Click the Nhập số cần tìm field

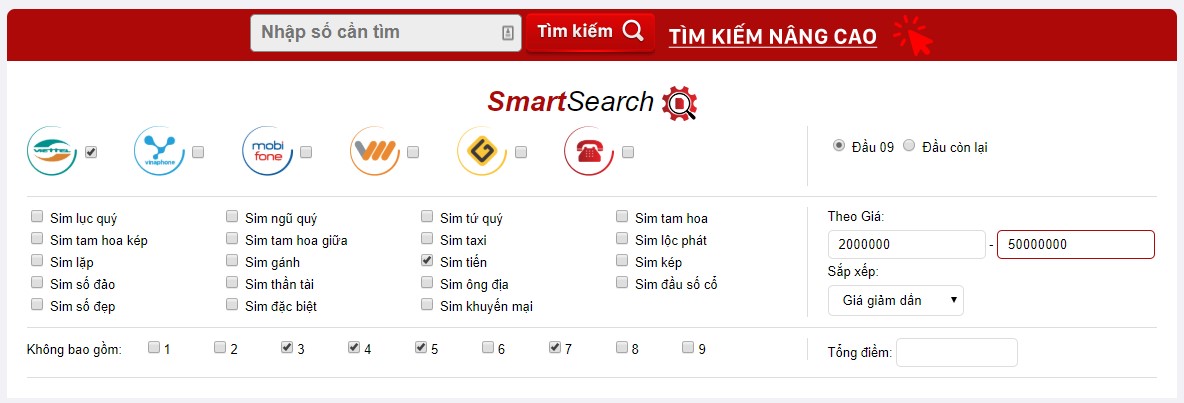point(386,32)
